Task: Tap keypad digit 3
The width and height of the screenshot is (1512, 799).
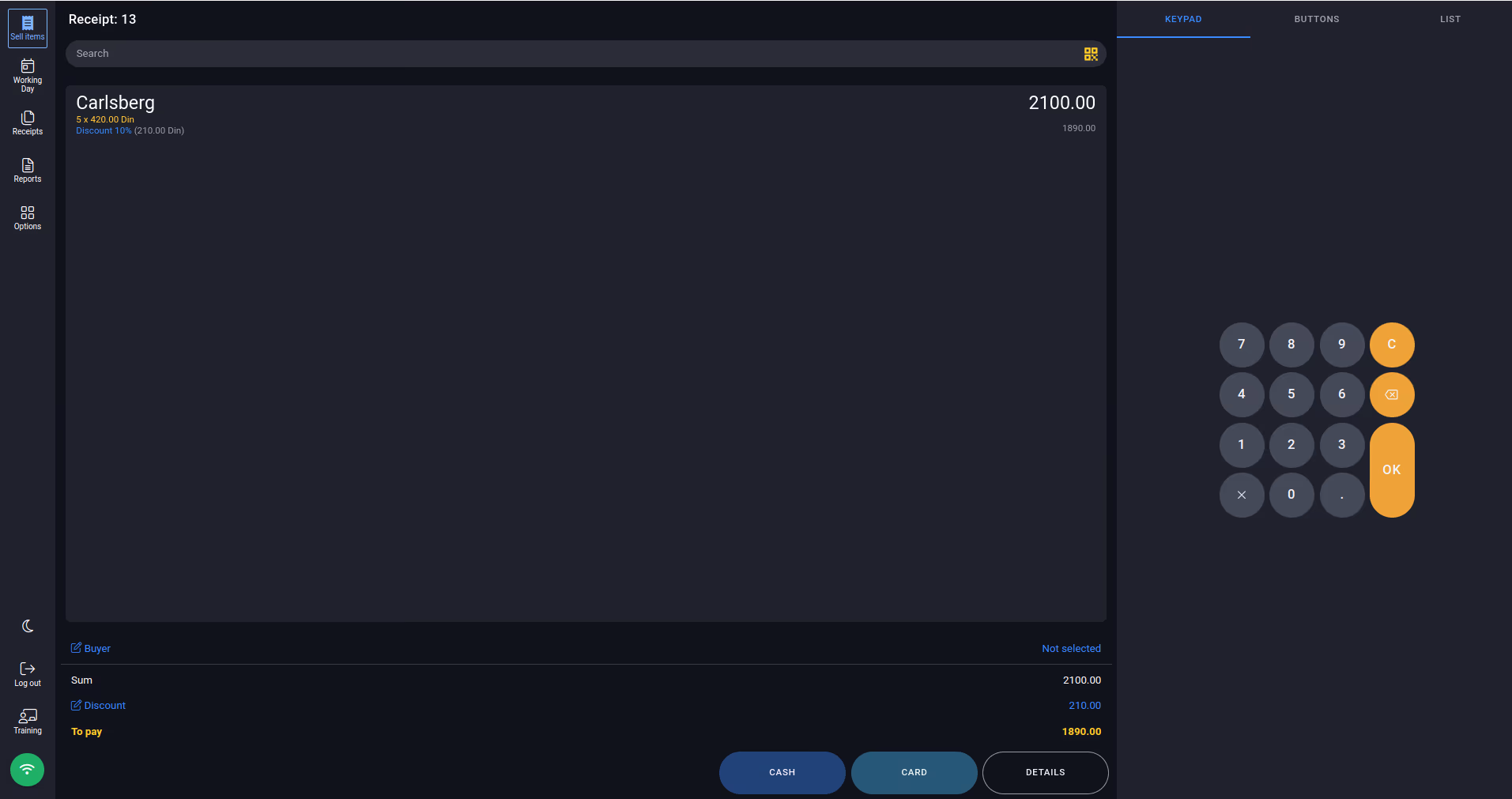Action: click(1342, 445)
